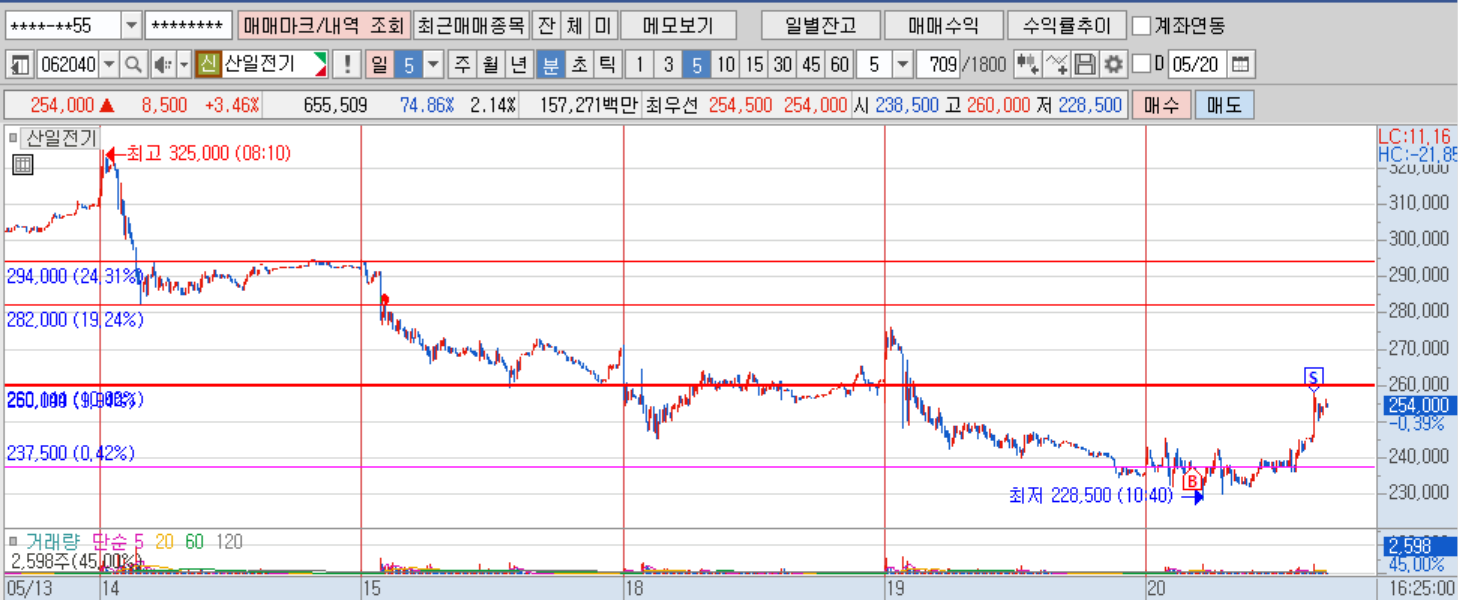Click the date field showing 05/20
Screen dimensions: 1458x600
(1196, 65)
